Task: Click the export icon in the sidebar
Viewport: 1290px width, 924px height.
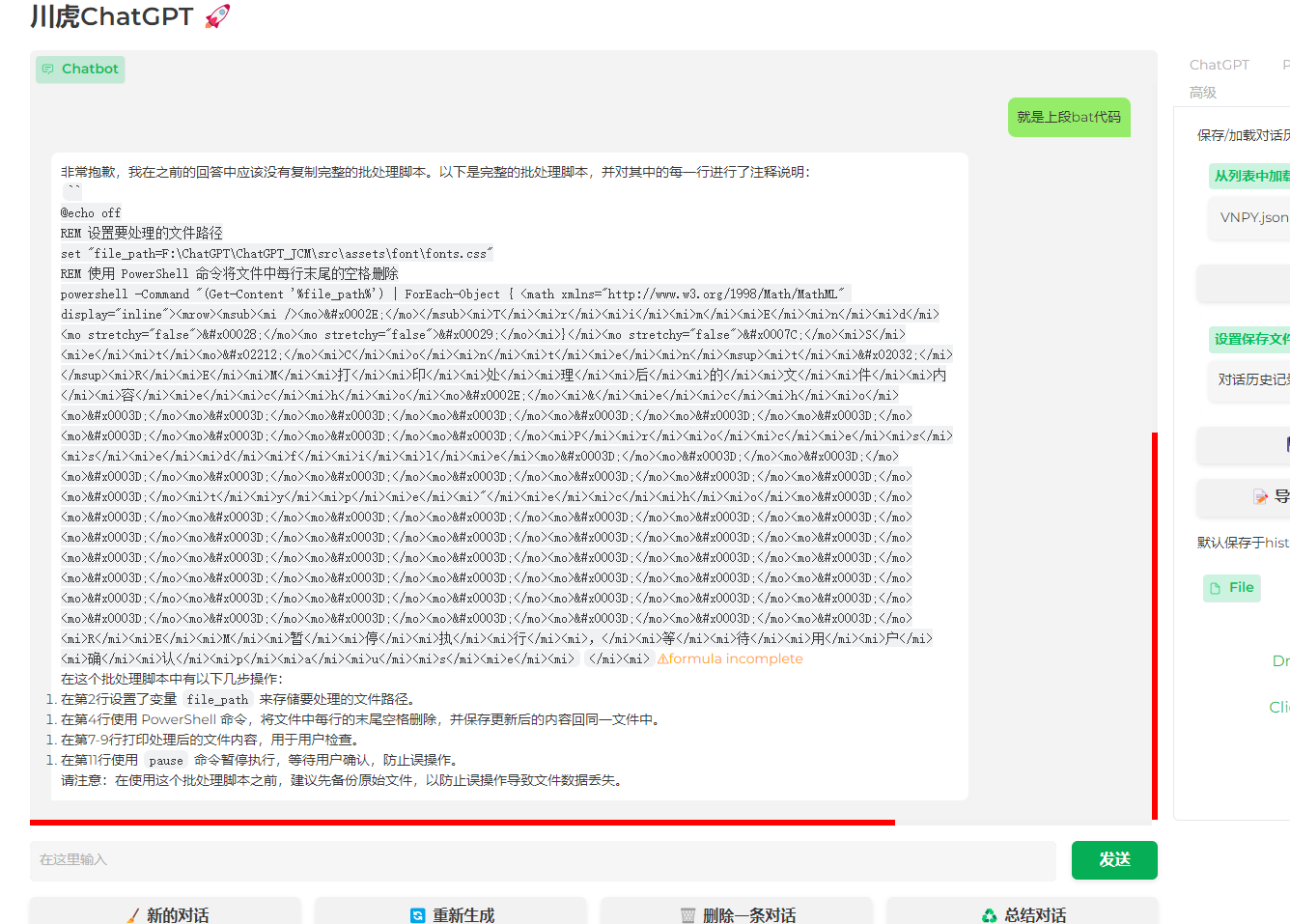Action: tap(1260, 497)
